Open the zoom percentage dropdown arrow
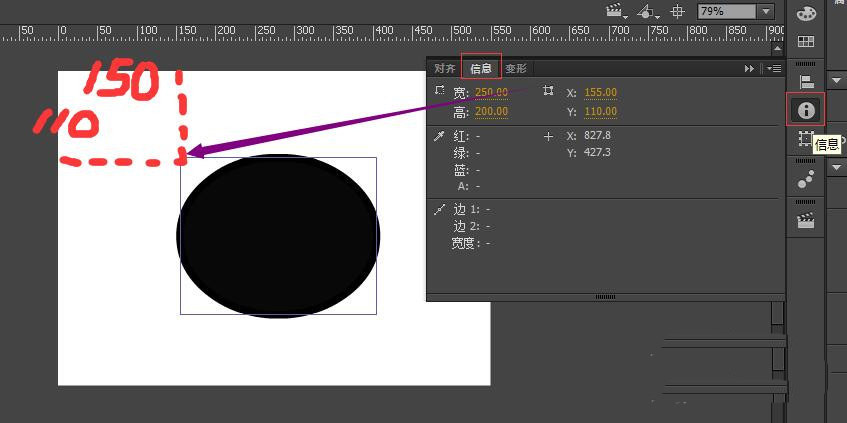 click(x=765, y=11)
